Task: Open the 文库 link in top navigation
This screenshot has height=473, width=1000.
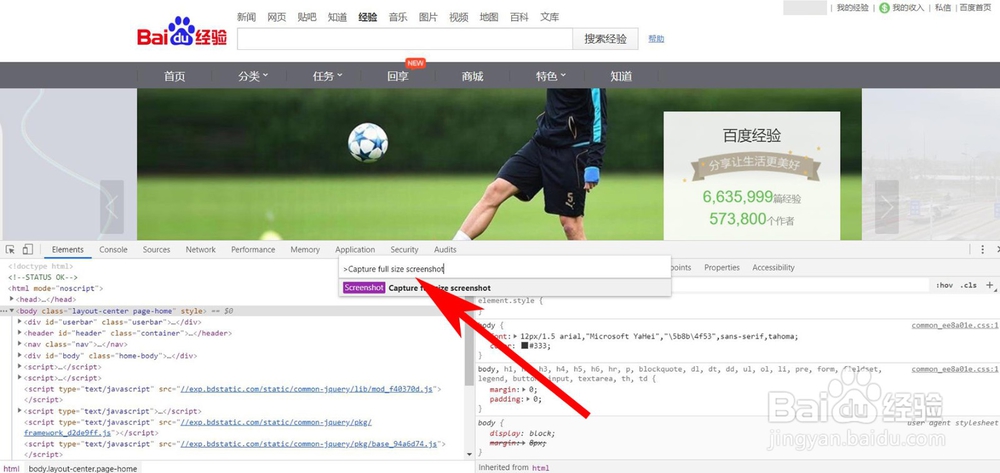Action: coord(550,17)
